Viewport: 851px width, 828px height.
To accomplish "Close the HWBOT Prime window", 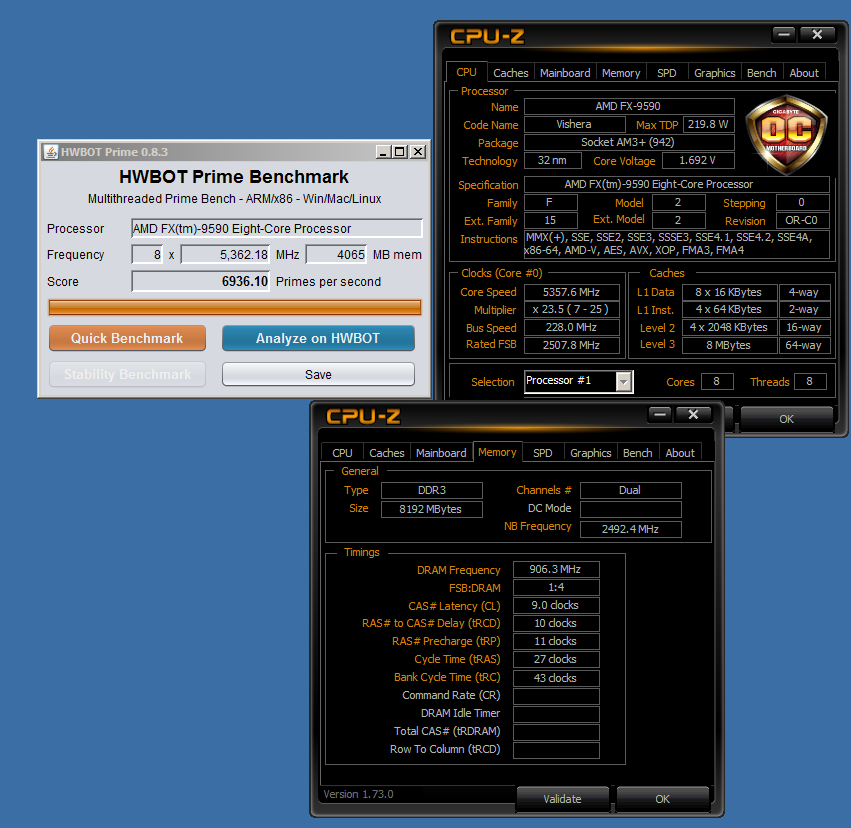I will coord(417,152).
